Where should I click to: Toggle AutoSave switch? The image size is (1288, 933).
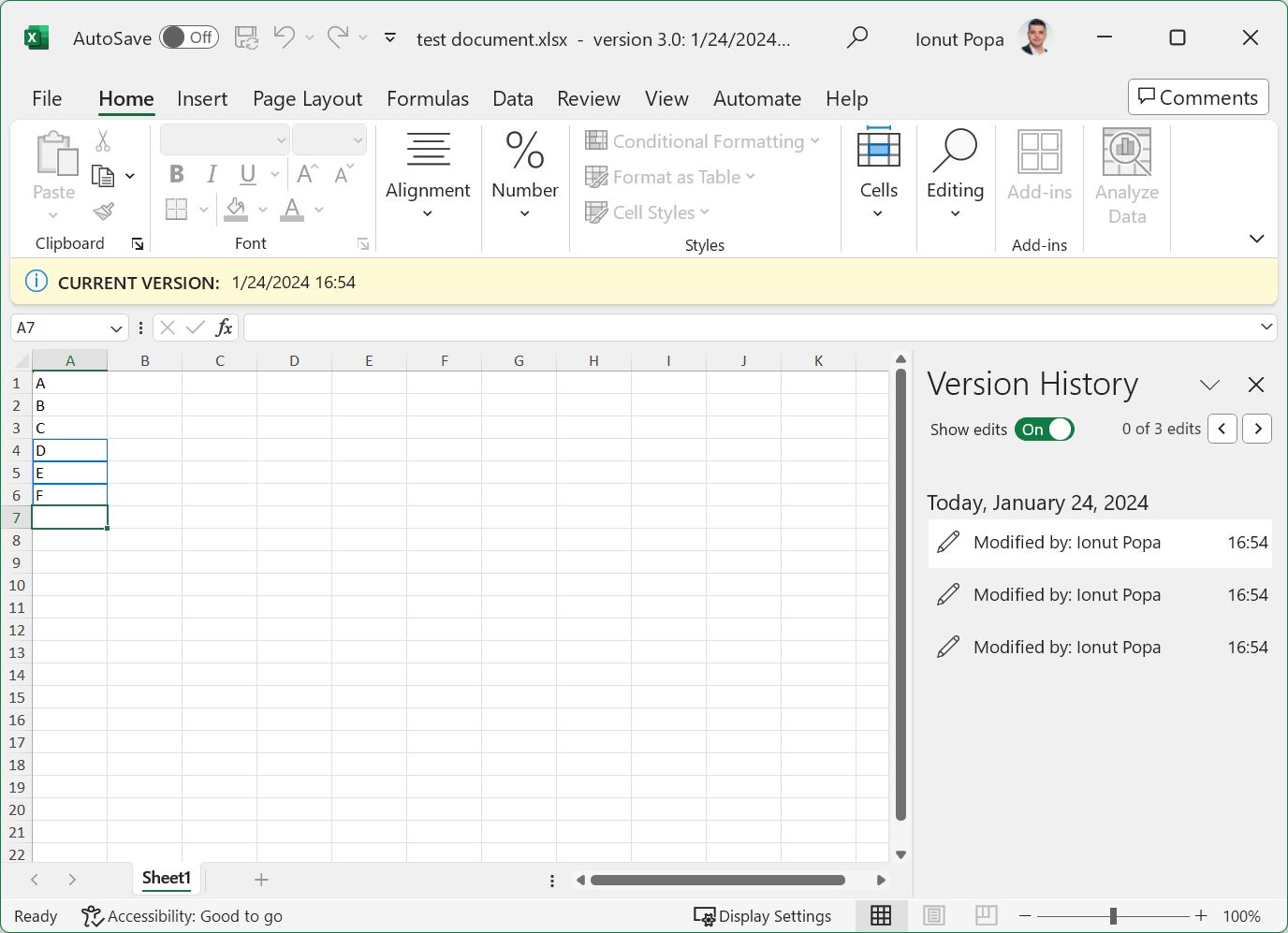(188, 37)
